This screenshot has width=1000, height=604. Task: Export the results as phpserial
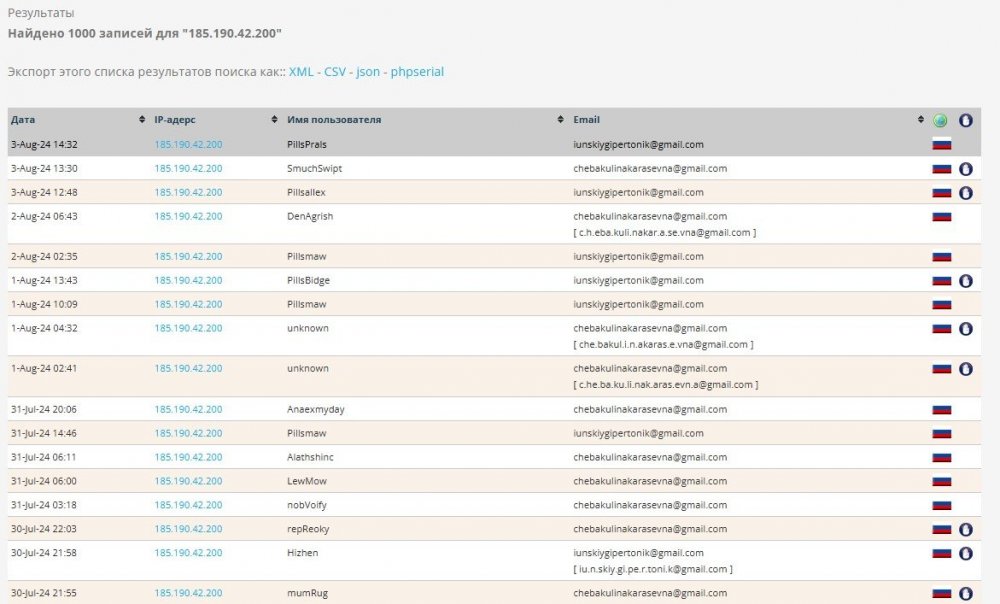coord(418,72)
